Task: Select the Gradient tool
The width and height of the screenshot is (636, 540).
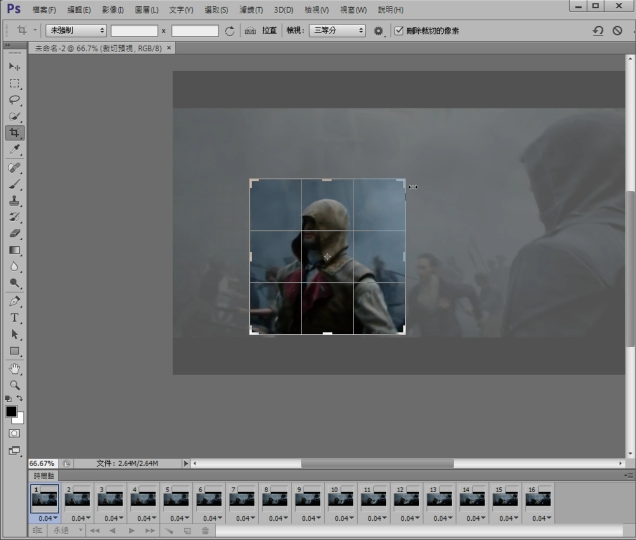Action: [14, 250]
